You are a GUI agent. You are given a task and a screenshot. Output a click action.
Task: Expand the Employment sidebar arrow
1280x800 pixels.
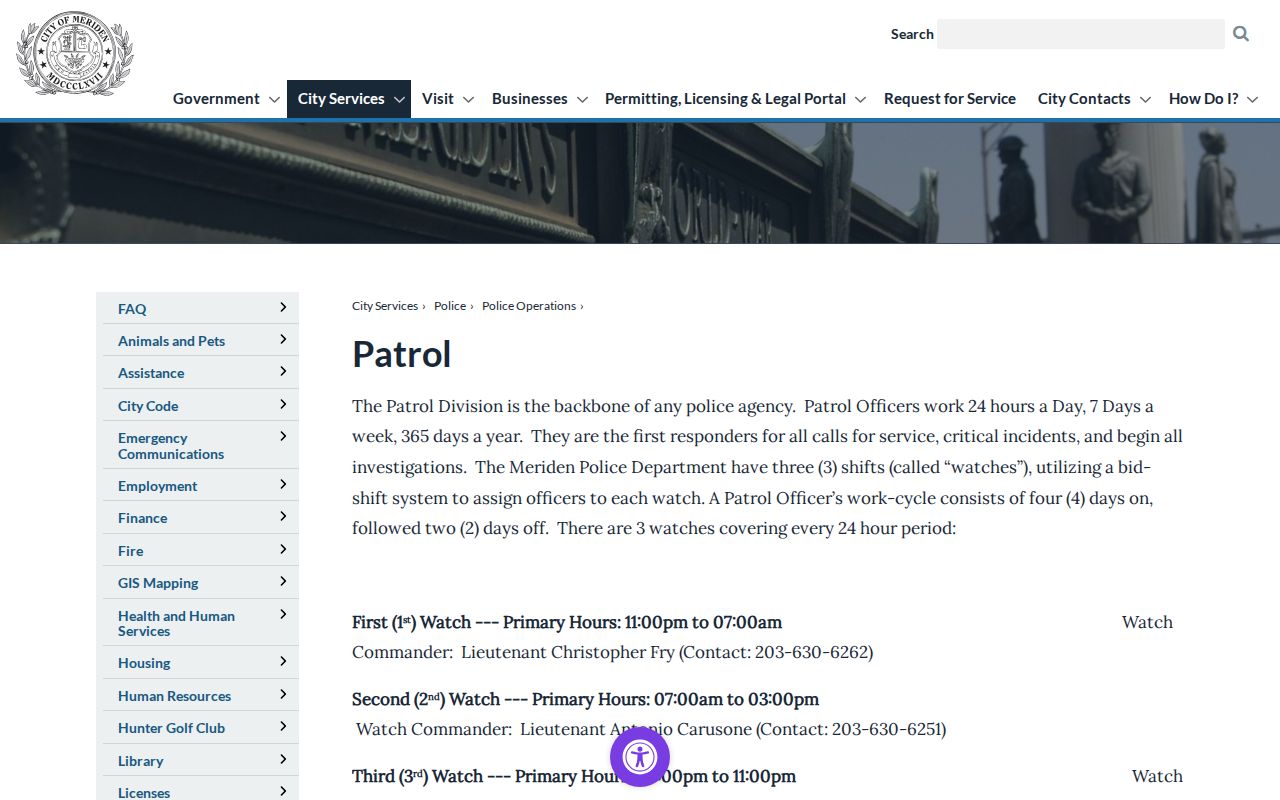(283, 484)
